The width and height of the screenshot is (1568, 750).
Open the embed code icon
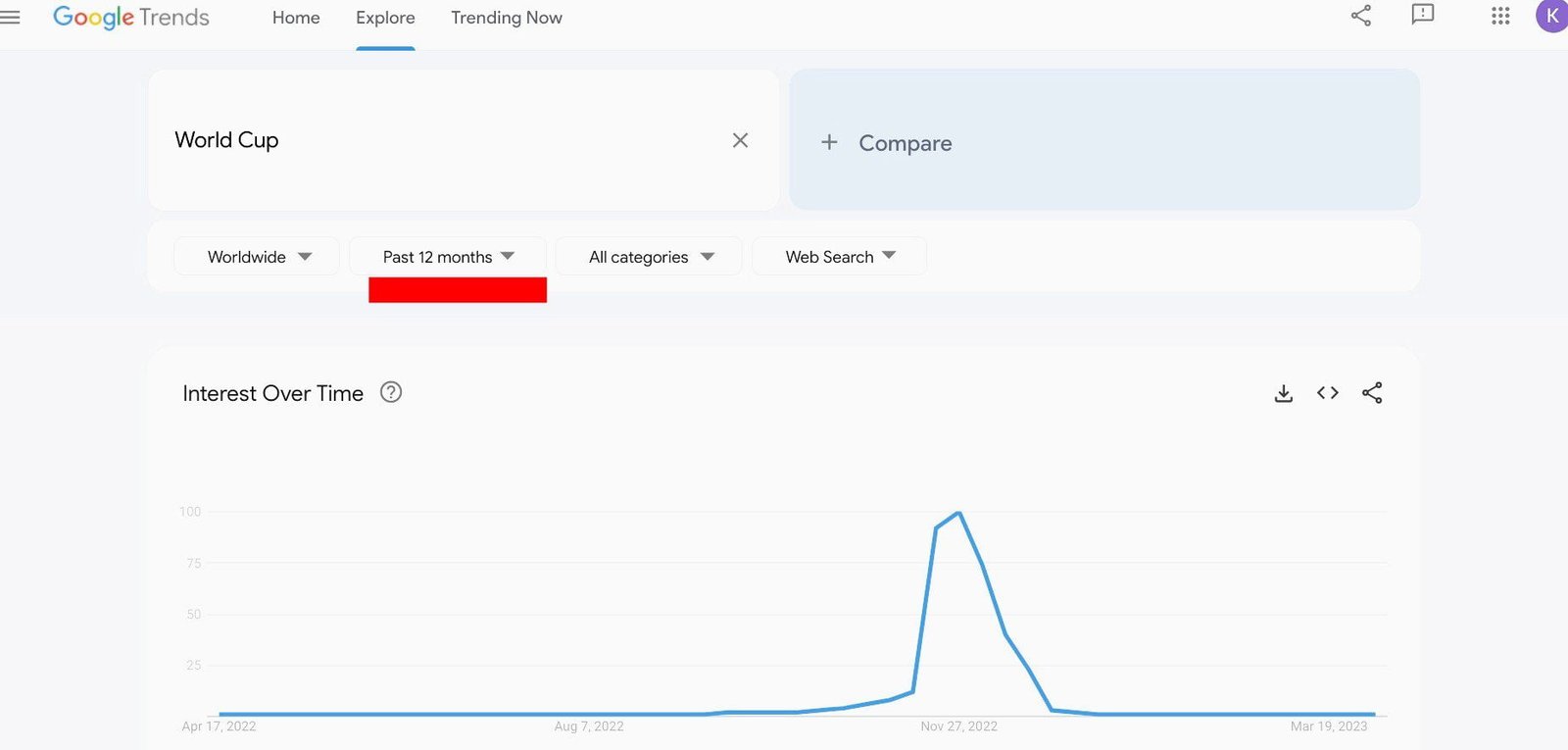click(x=1328, y=393)
